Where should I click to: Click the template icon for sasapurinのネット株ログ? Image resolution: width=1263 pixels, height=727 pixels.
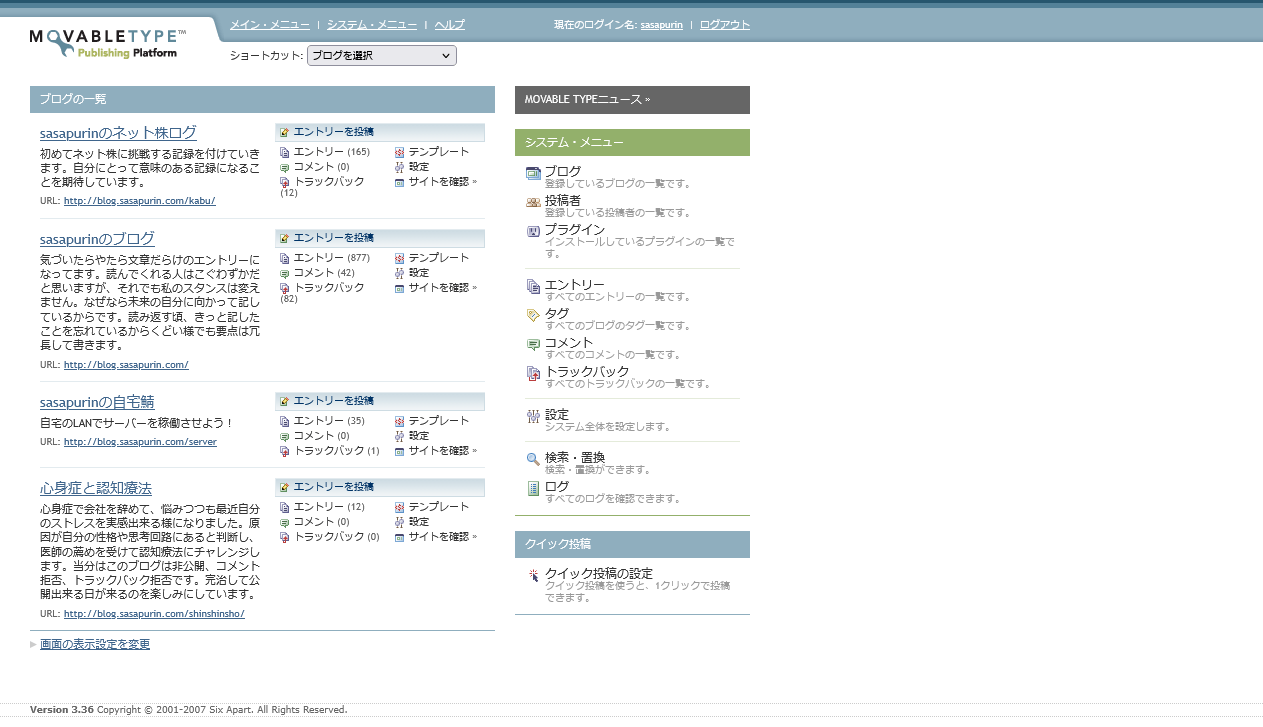click(x=400, y=153)
